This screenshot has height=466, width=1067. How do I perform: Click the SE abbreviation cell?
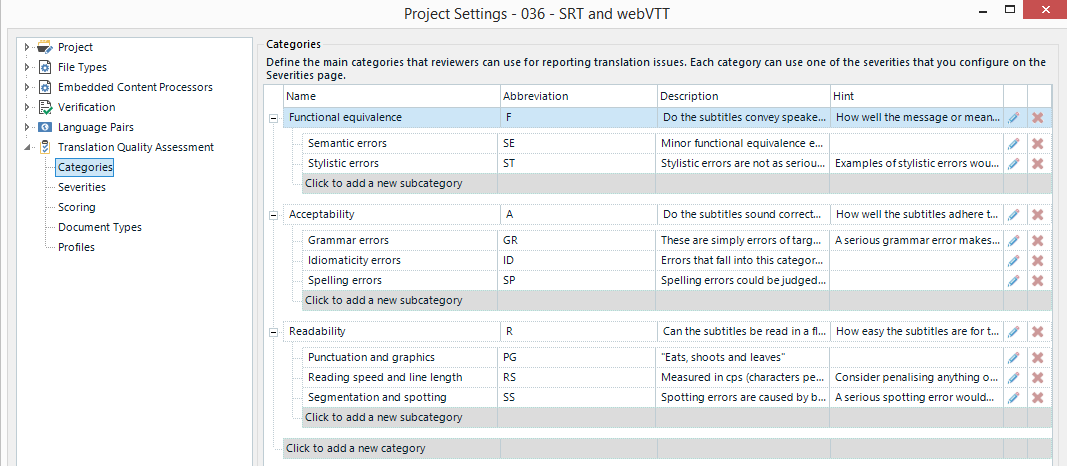pos(576,144)
